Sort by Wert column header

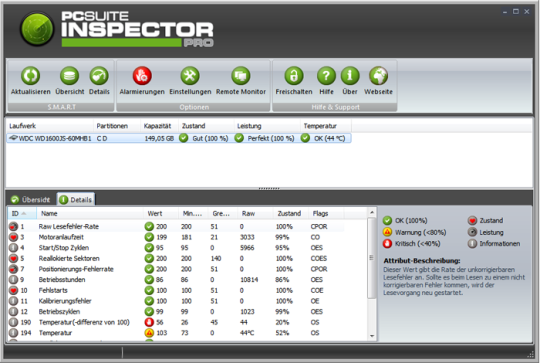(161, 214)
